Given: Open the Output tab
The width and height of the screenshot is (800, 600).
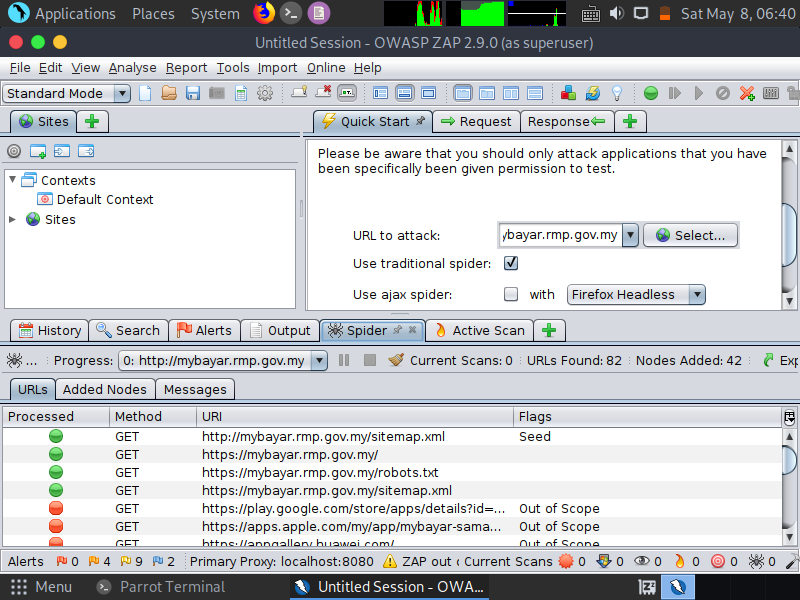Looking at the screenshot, I should pos(280,331).
